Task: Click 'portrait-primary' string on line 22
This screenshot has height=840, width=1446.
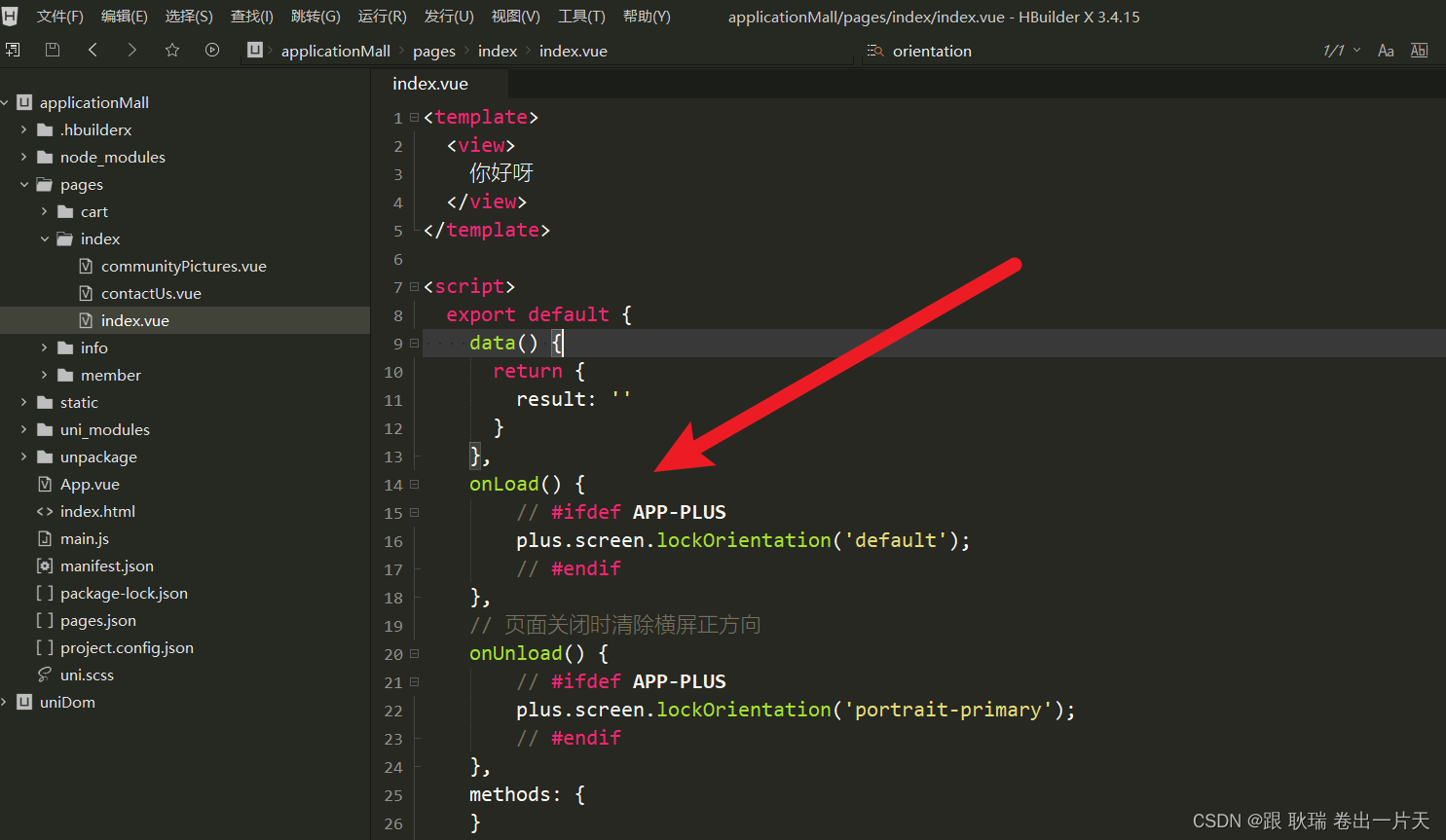Action: point(947,710)
